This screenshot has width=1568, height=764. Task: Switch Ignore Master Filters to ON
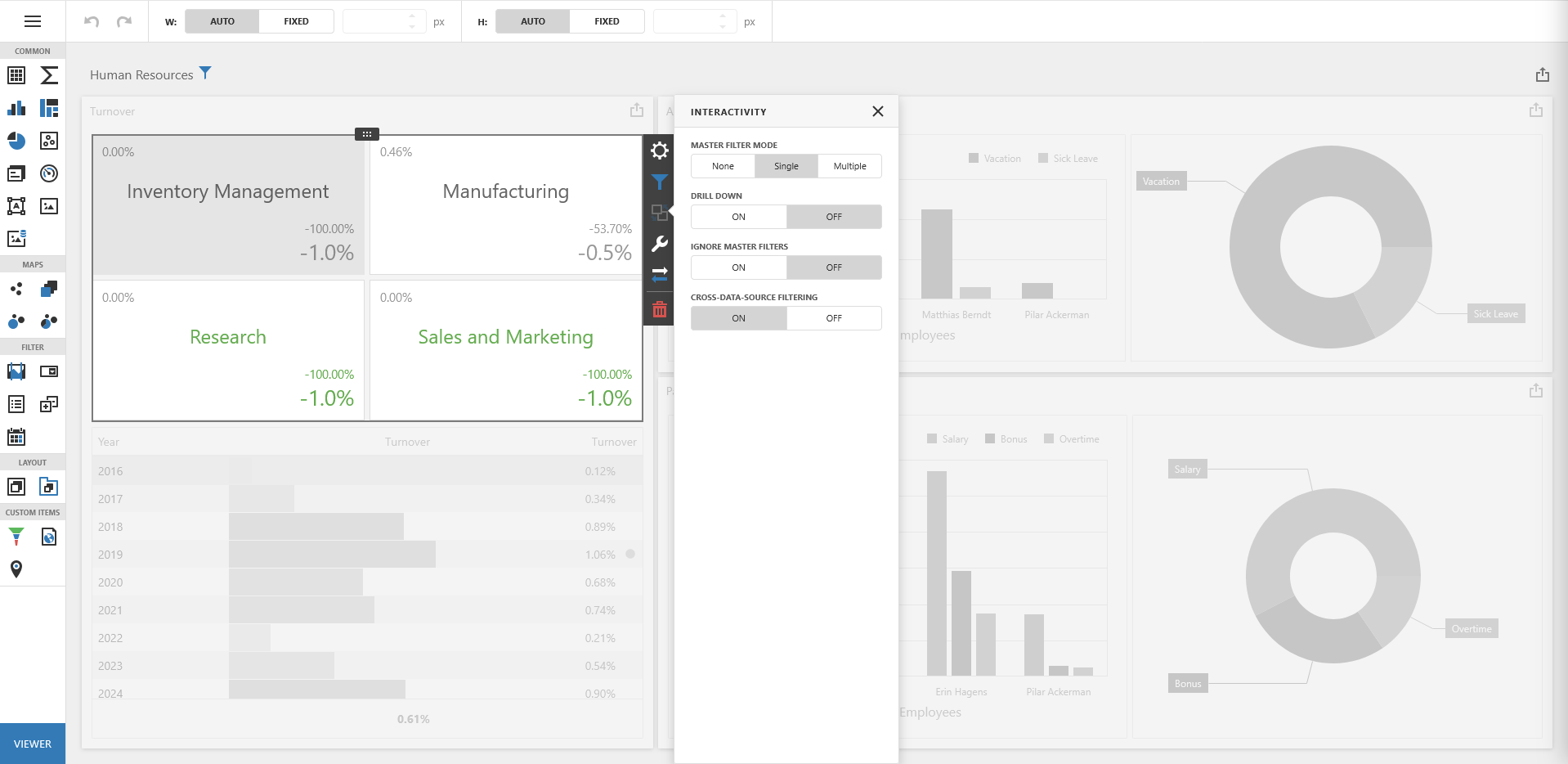click(738, 267)
